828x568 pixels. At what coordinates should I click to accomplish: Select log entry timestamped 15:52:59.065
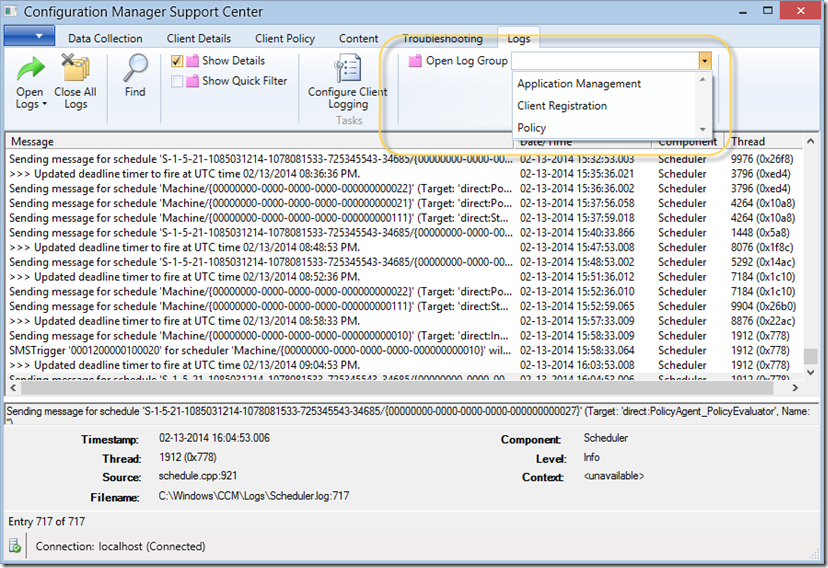[x=404, y=307]
